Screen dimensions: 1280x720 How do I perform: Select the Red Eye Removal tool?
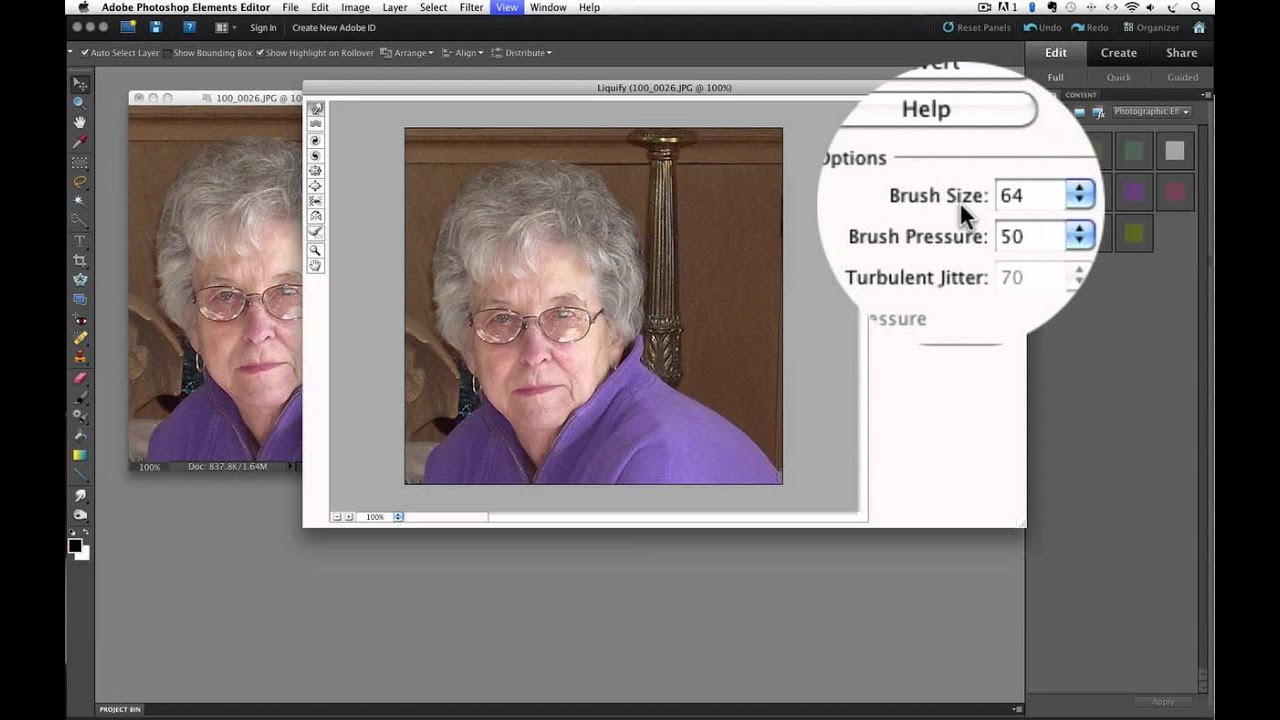click(x=80, y=319)
